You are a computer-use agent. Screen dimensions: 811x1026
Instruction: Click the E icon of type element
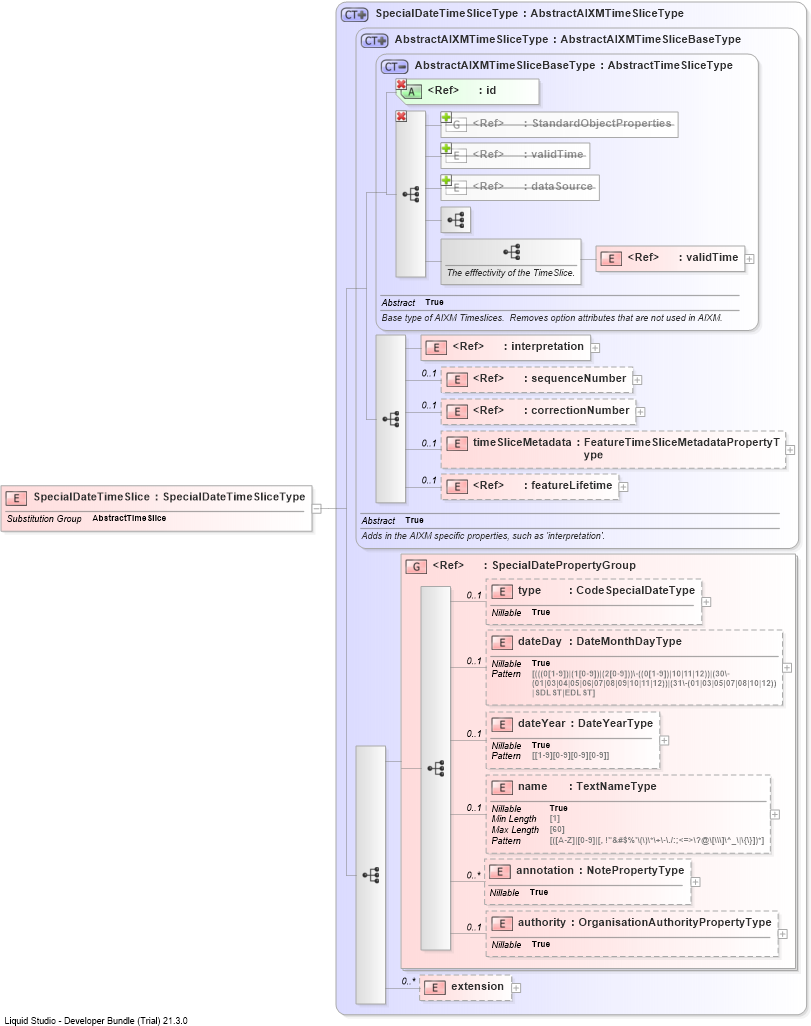pyautogui.click(x=501, y=592)
